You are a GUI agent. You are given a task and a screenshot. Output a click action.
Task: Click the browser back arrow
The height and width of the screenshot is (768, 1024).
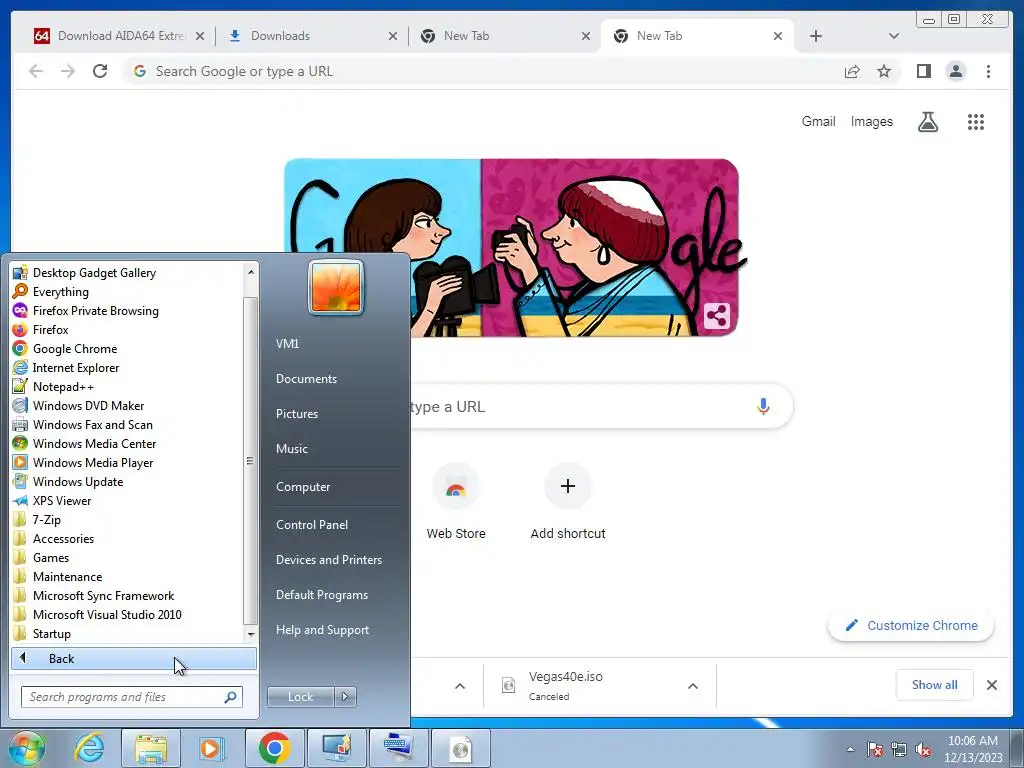pyautogui.click(x=36, y=71)
